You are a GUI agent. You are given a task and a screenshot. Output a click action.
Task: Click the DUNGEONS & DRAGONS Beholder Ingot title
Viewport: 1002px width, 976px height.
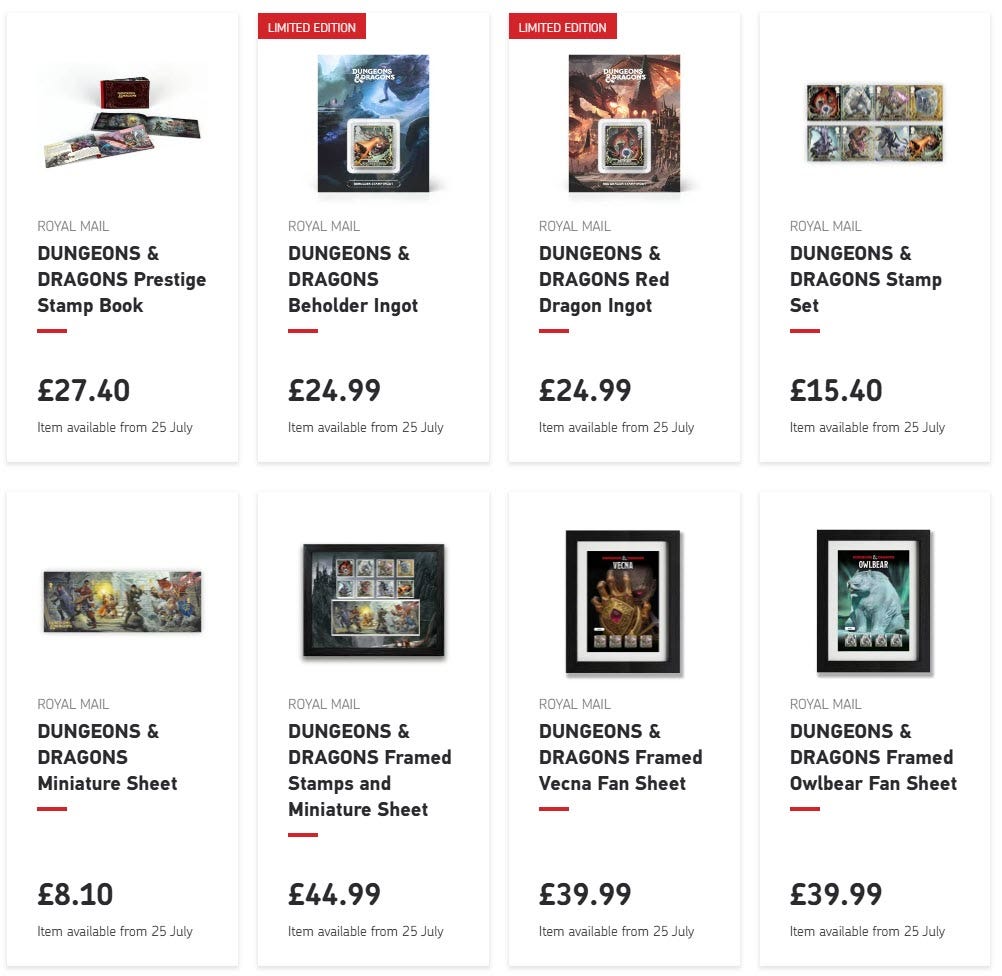(353, 279)
